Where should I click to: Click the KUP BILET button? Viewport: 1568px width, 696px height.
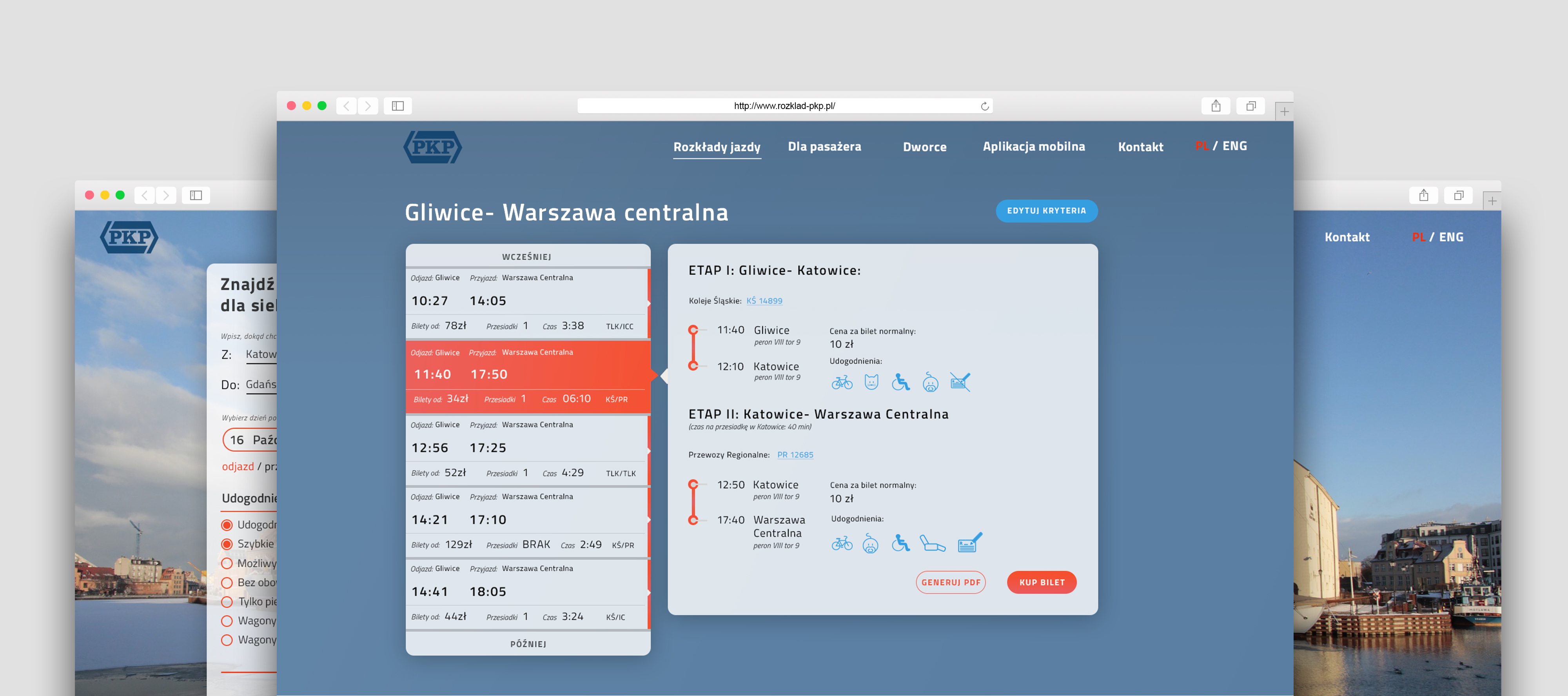pyautogui.click(x=1042, y=582)
